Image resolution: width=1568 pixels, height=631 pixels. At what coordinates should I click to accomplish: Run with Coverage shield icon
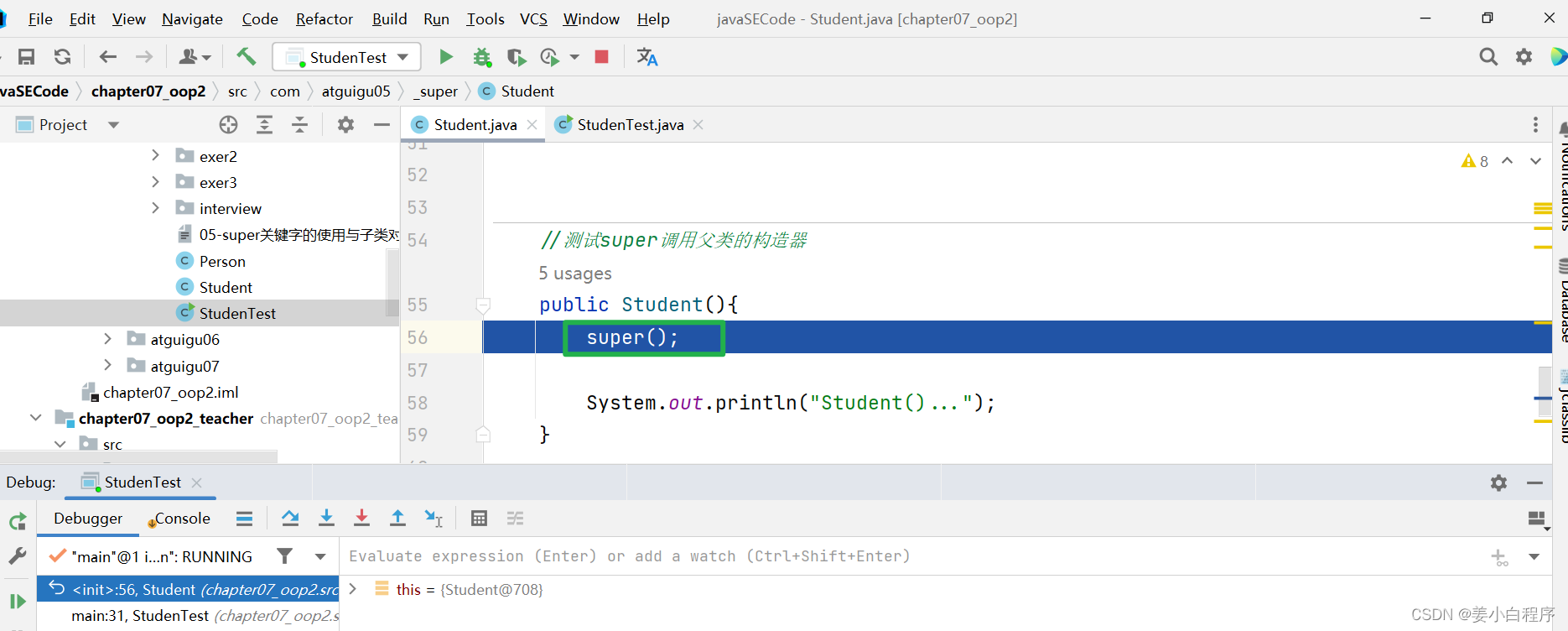click(517, 57)
